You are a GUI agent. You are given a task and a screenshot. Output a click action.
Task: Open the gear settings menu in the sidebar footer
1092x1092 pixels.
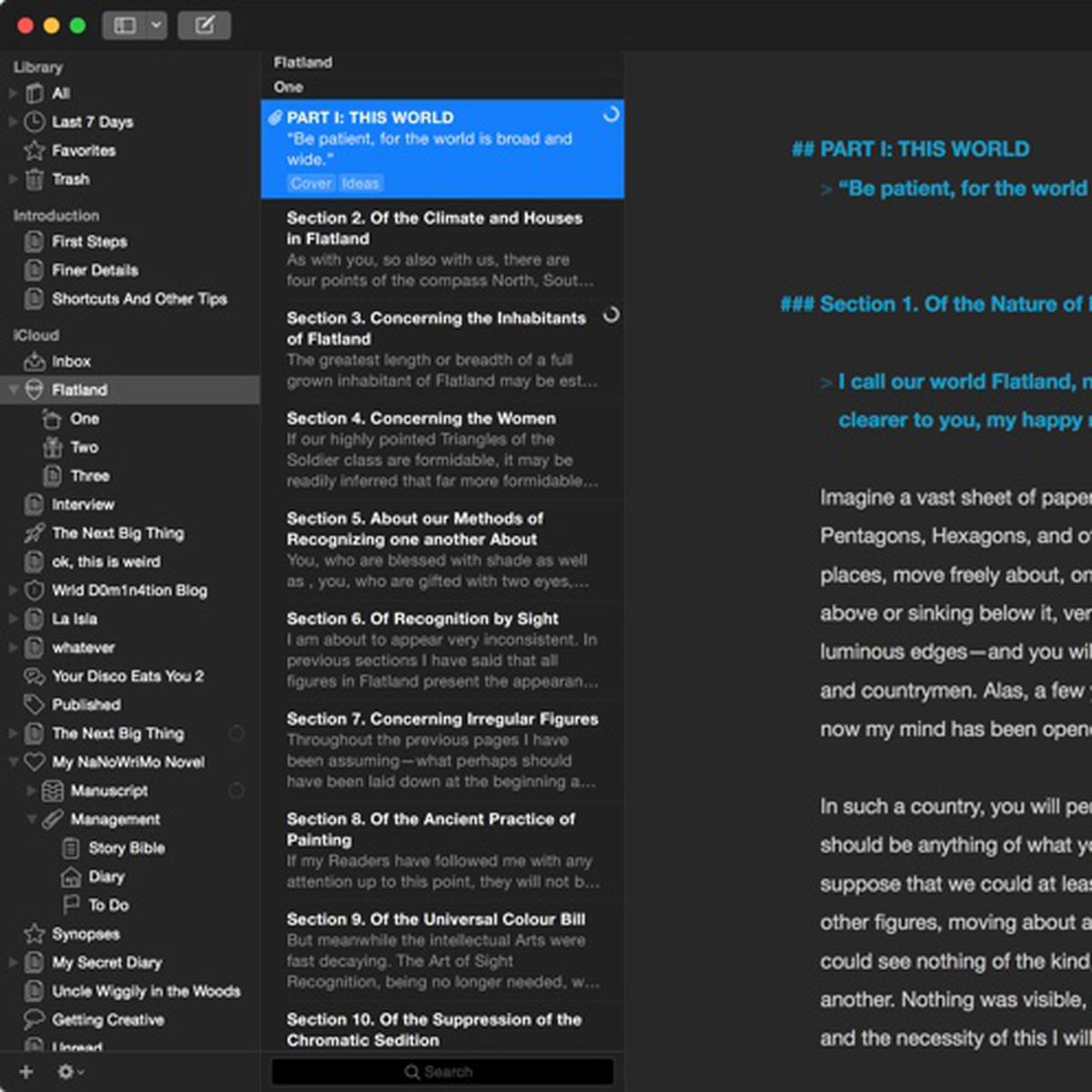[69, 1072]
